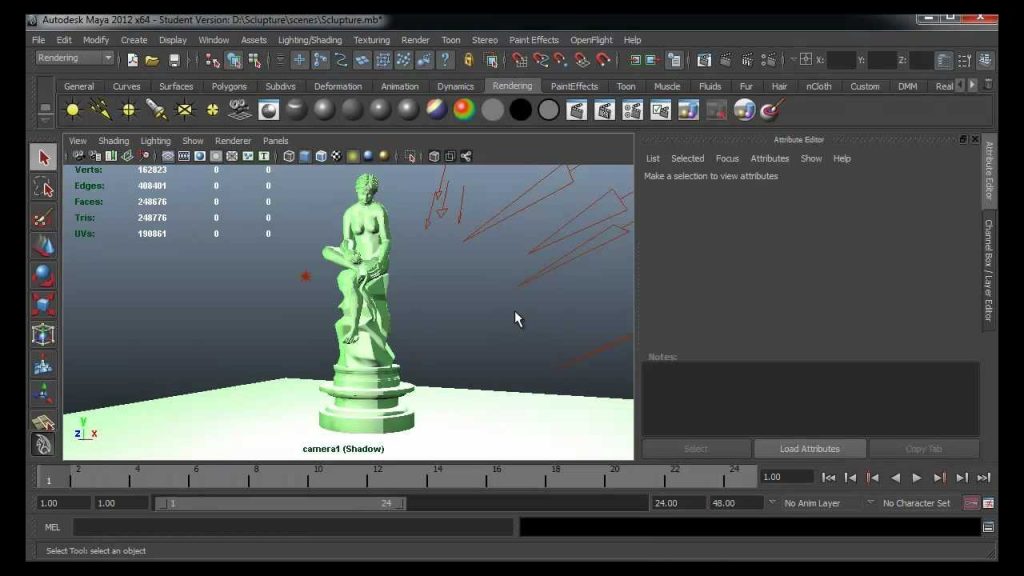Open the Rendering menu set dropdown
The width and height of the screenshot is (1024, 576).
pyautogui.click(x=74, y=58)
